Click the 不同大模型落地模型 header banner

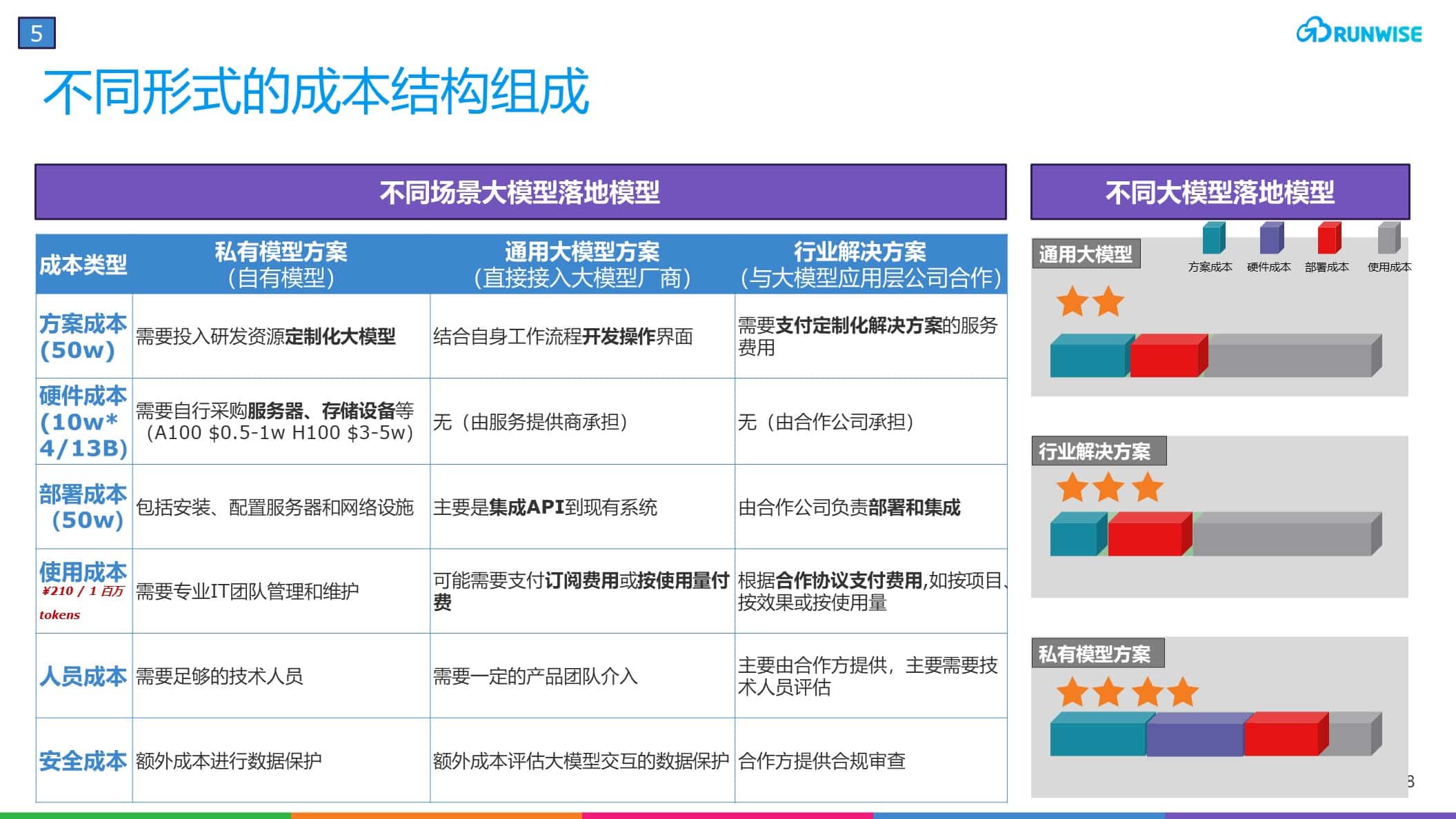(x=1219, y=192)
